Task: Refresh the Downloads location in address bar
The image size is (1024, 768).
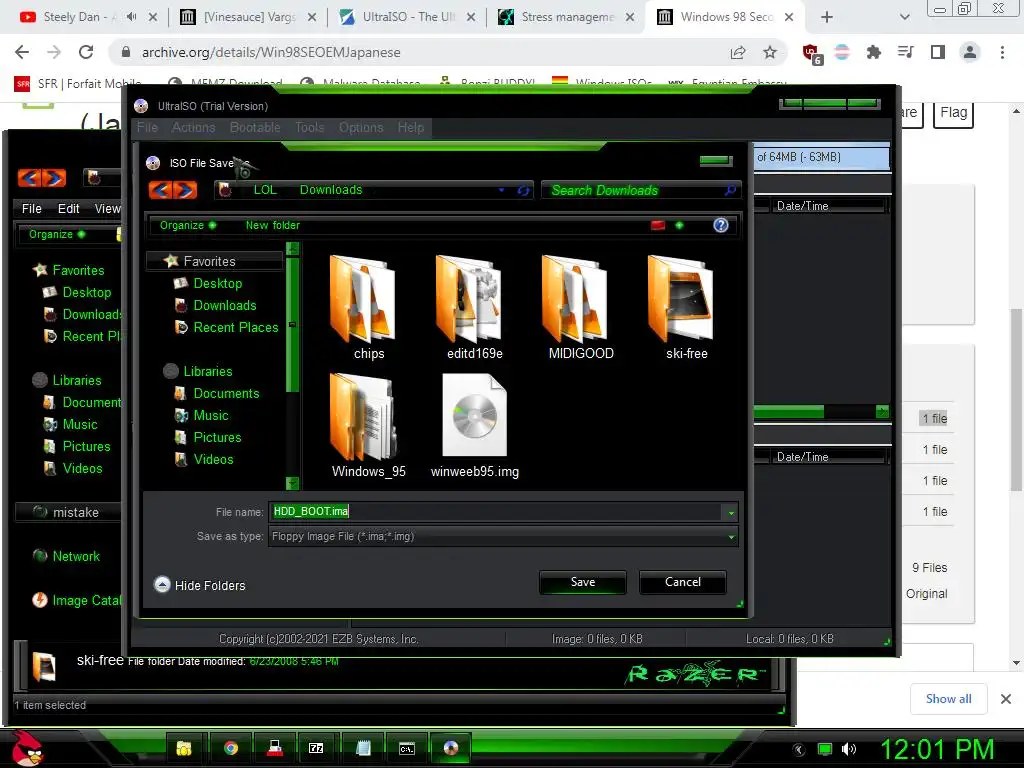Action: click(x=523, y=190)
